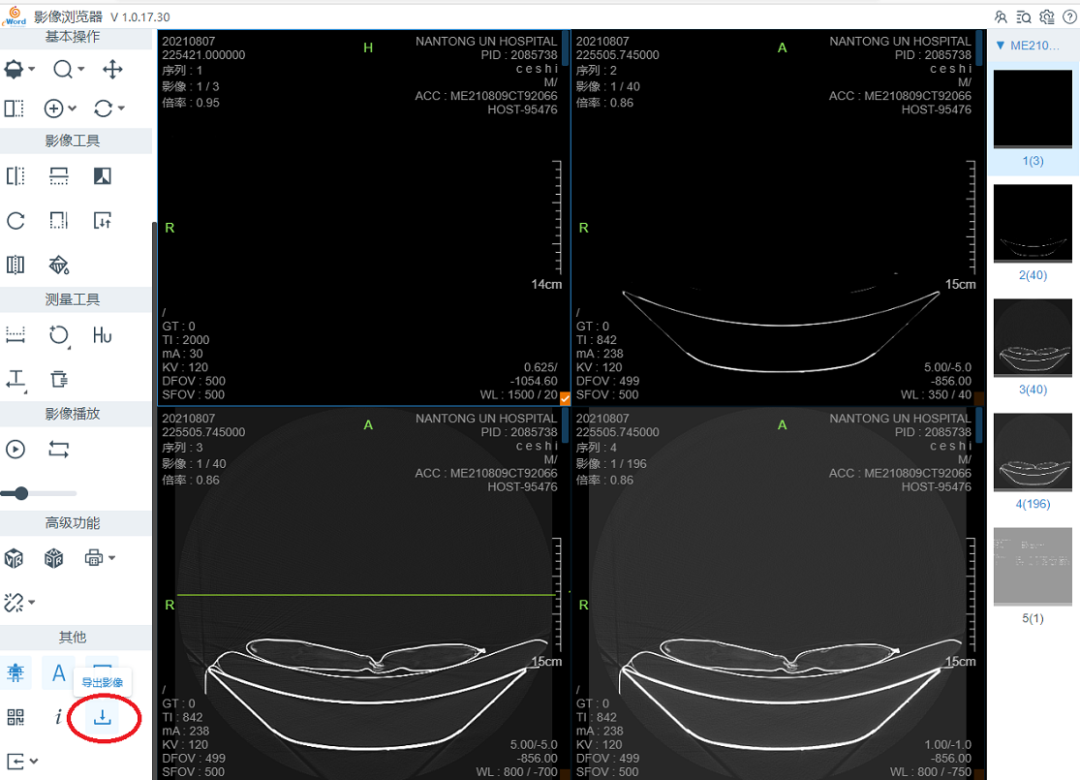1080x780 pixels.
Task: Click the export image download icon
Action: 103,717
